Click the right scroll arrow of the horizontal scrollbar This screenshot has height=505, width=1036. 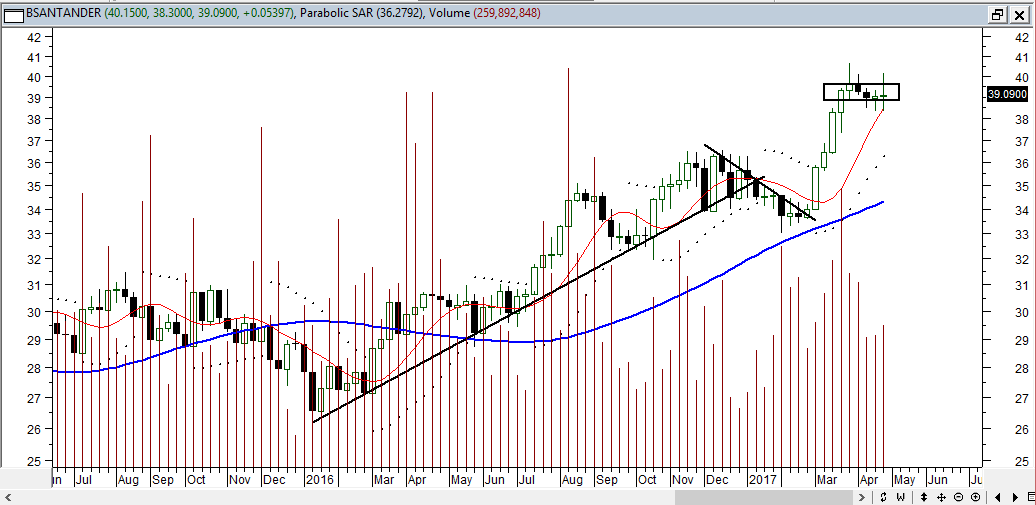point(862,496)
